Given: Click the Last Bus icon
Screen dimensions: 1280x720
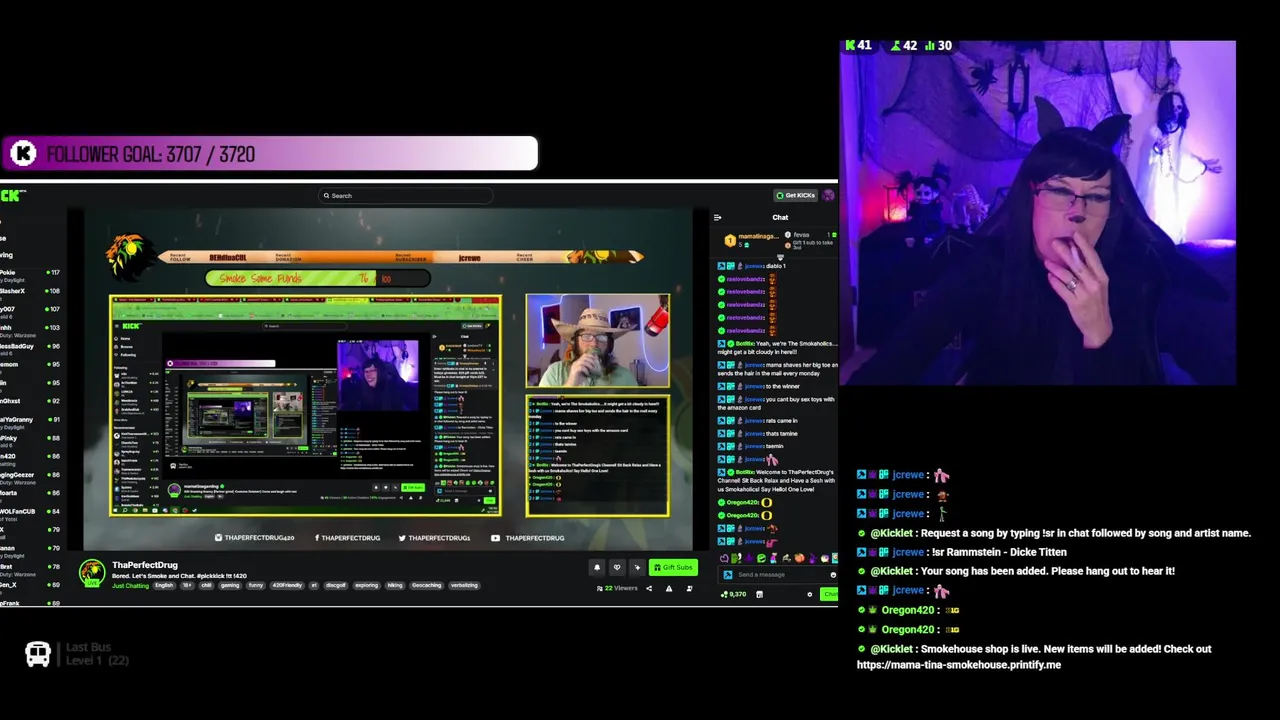Looking at the screenshot, I should 38,655.
